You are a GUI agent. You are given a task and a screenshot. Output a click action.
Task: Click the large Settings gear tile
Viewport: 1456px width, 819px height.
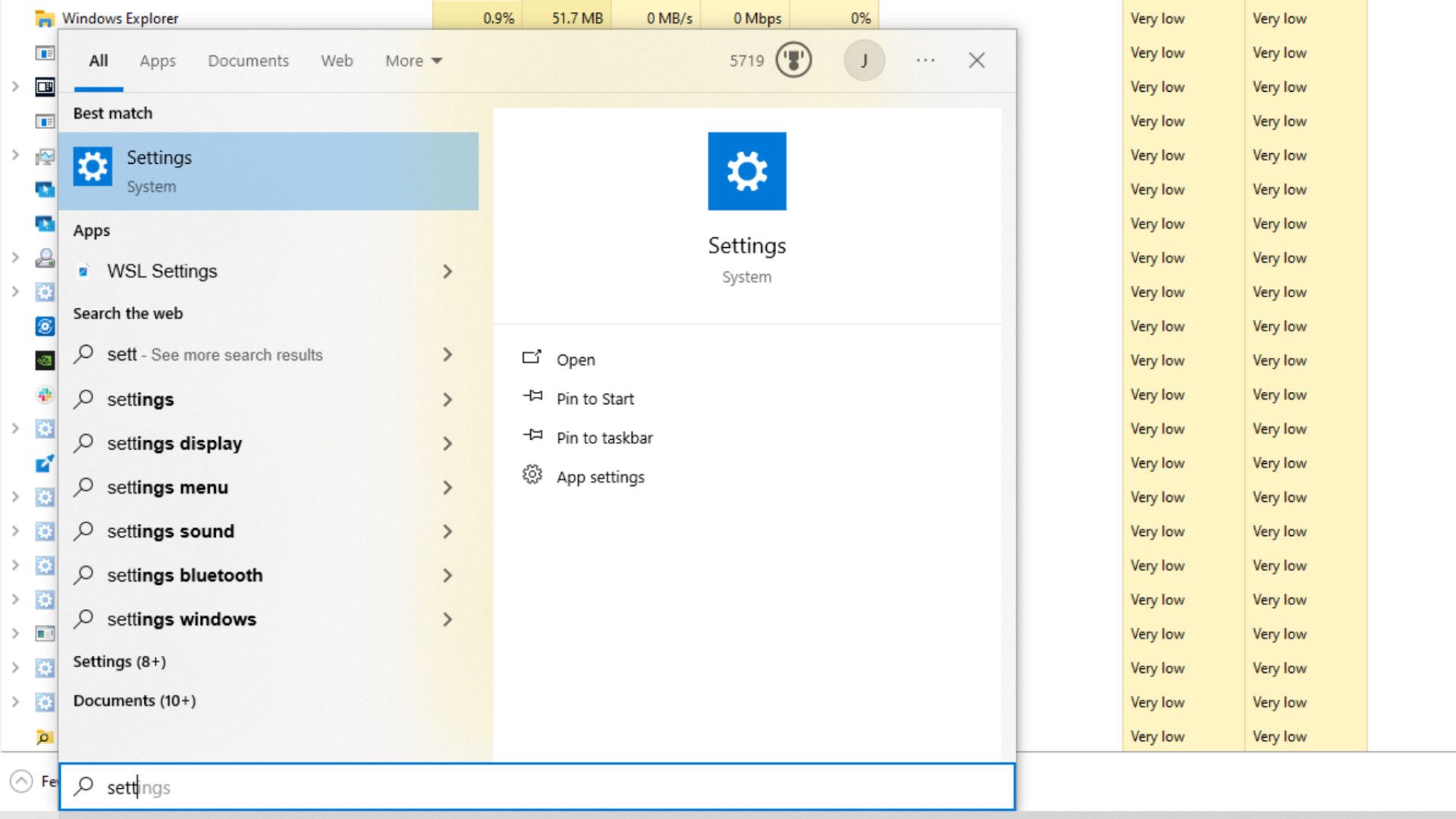point(747,171)
